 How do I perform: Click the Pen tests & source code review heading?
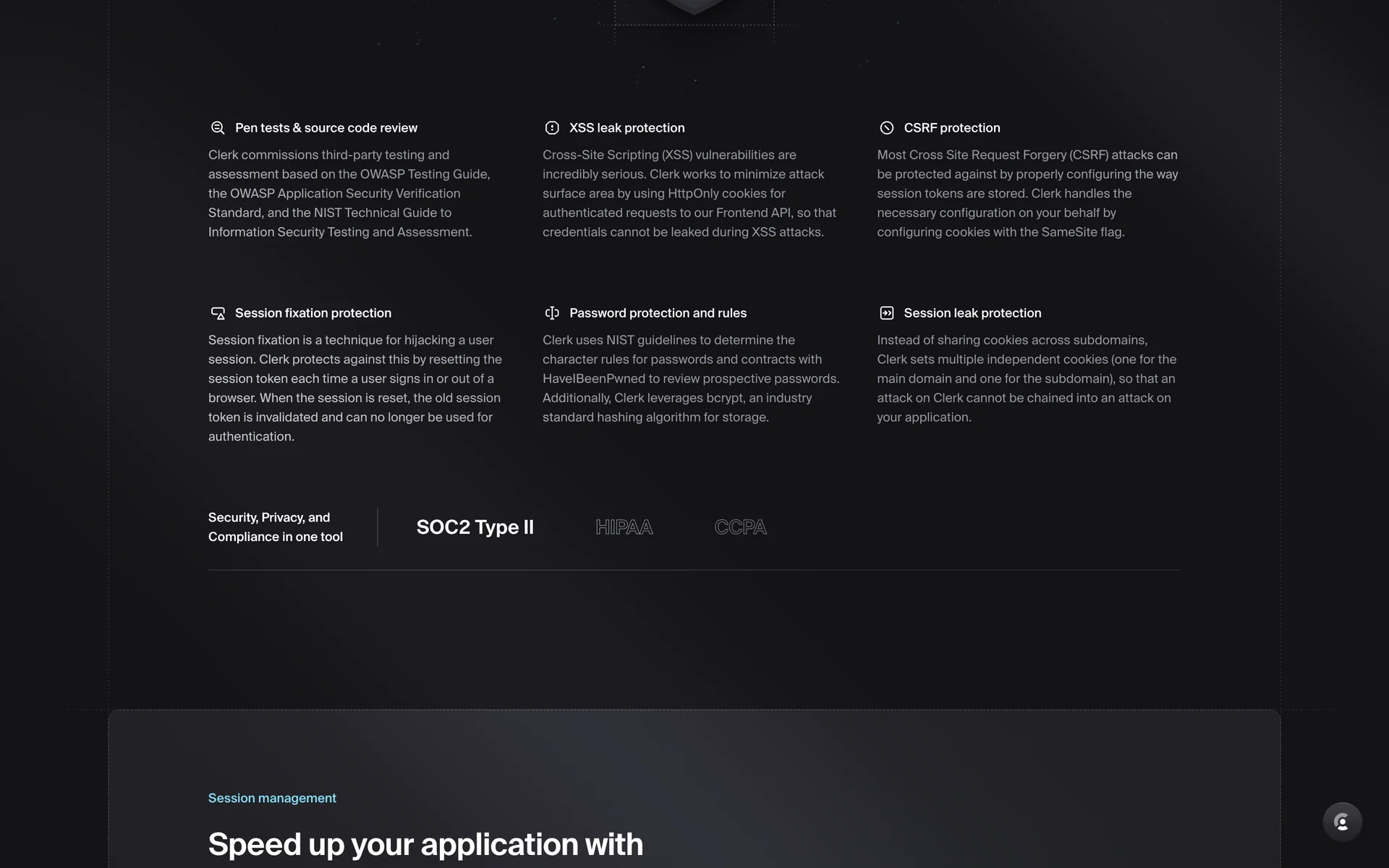(x=326, y=128)
